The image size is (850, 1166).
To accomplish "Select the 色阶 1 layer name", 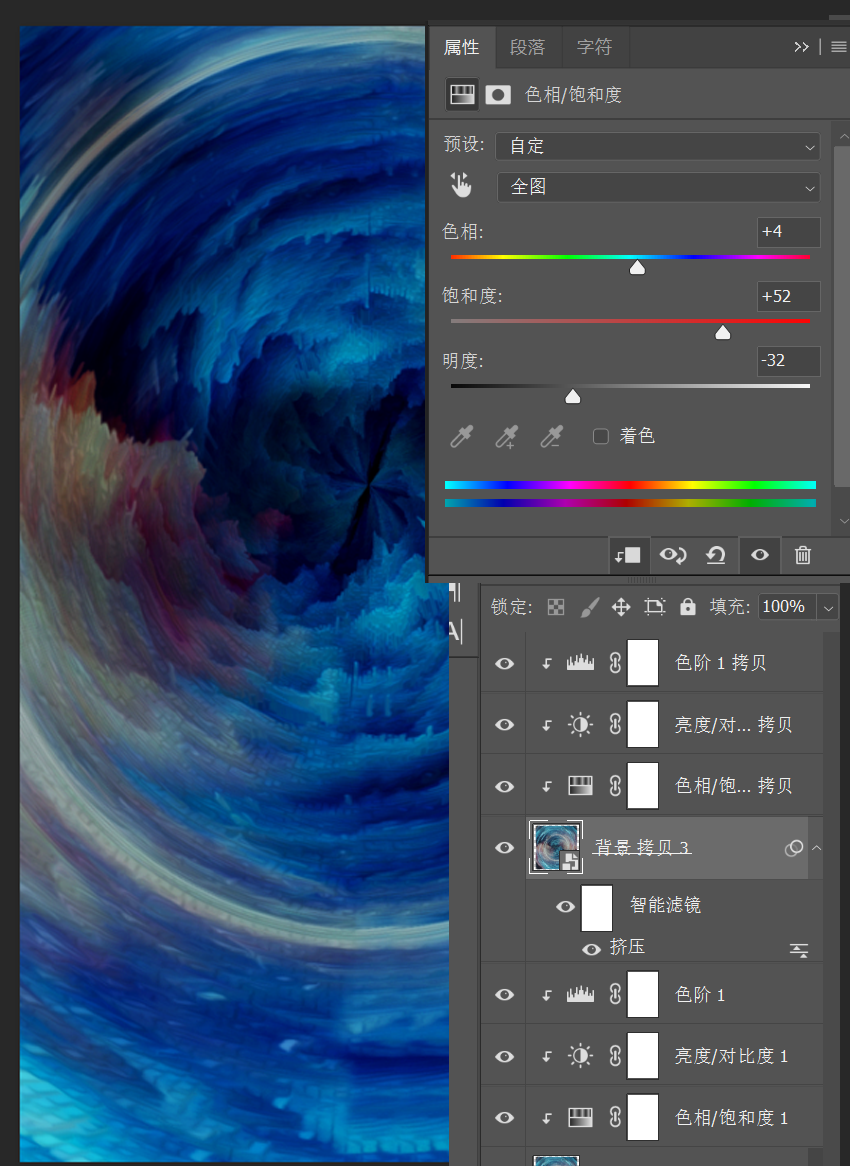I will click(699, 995).
